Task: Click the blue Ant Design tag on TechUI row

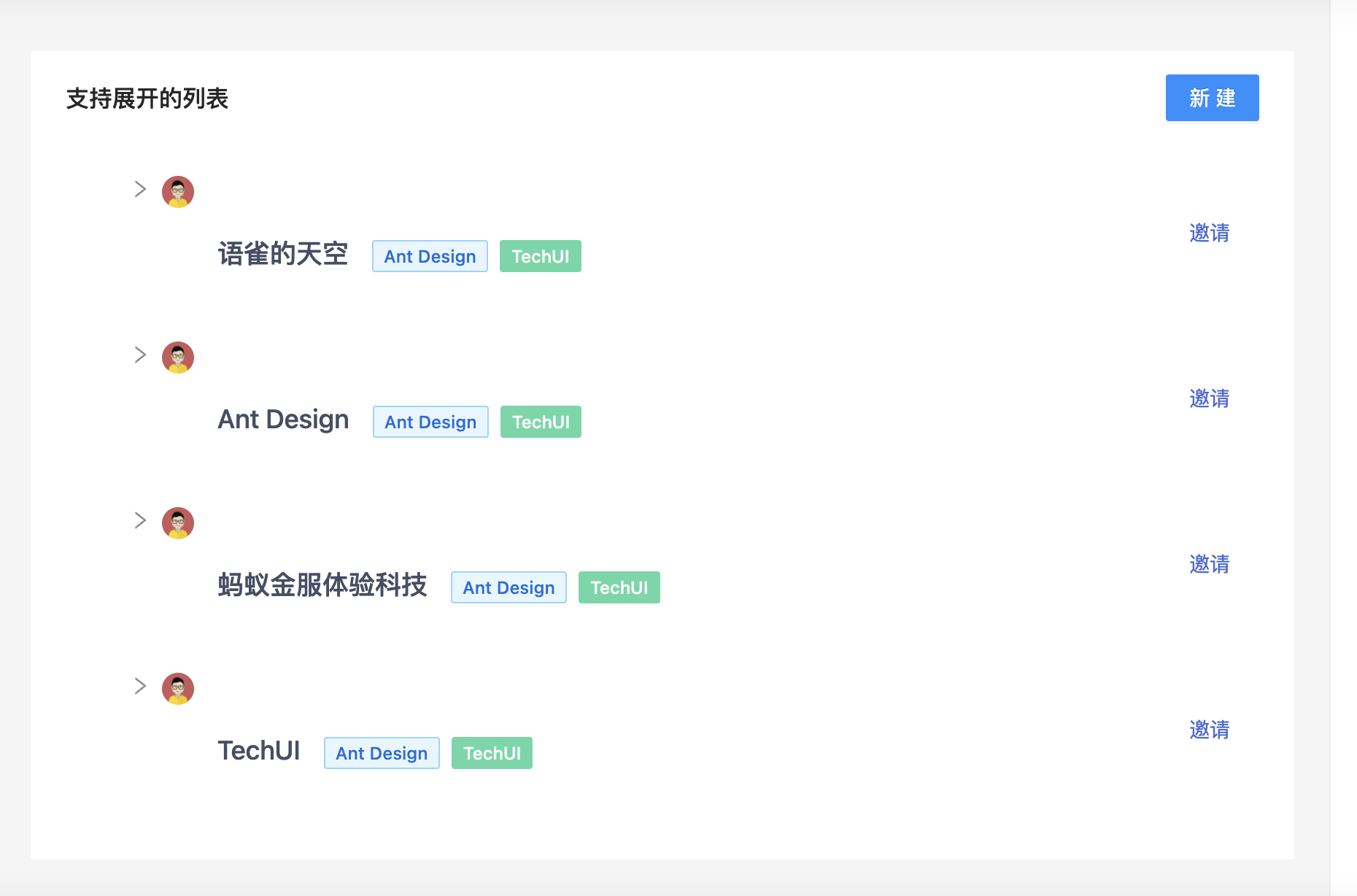Action: tap(382, 752)
